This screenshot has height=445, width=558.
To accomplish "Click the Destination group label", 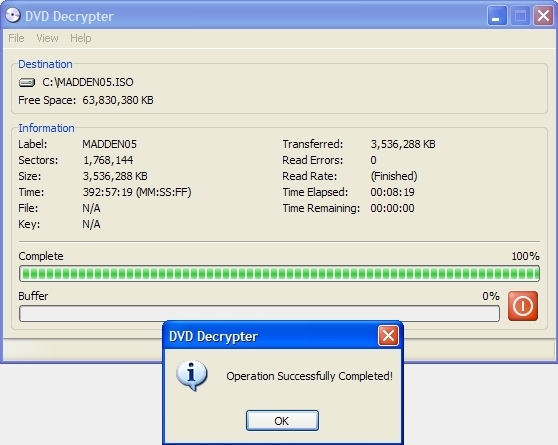I will [45, 64].
